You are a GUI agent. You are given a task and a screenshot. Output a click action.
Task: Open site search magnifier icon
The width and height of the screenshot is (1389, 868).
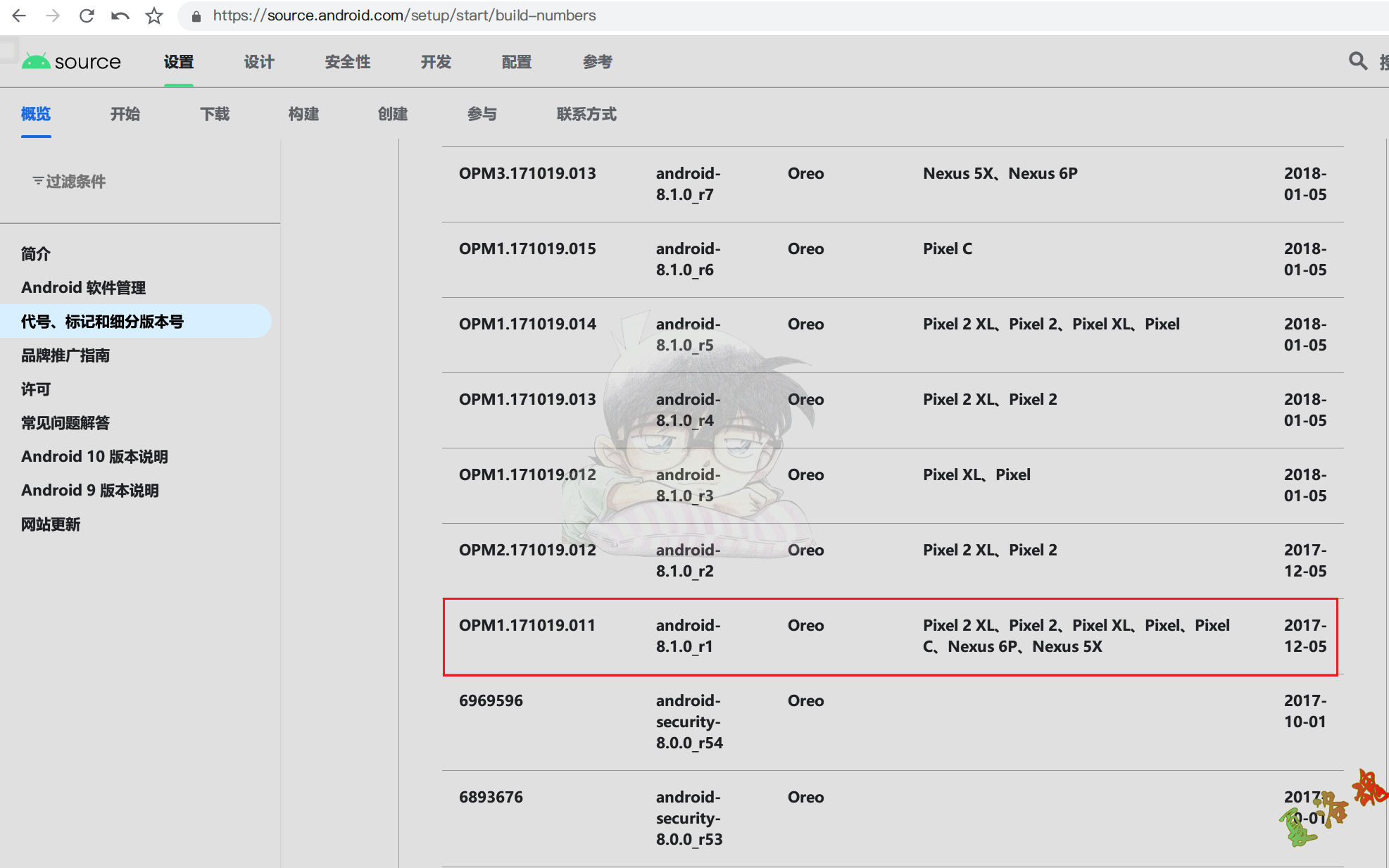click(x=1357, y=61)
